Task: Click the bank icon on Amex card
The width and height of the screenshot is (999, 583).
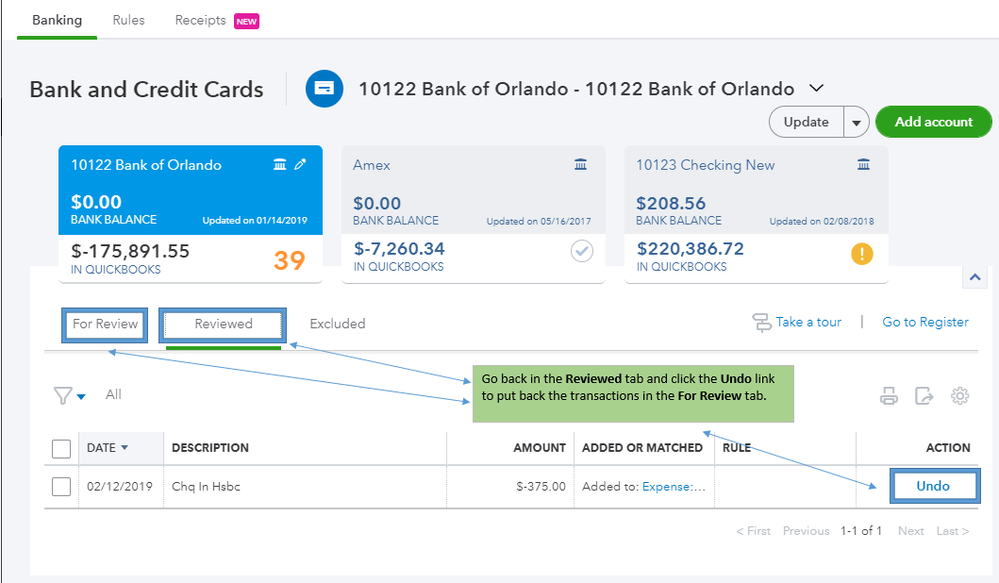Action: tap(581, 165)
